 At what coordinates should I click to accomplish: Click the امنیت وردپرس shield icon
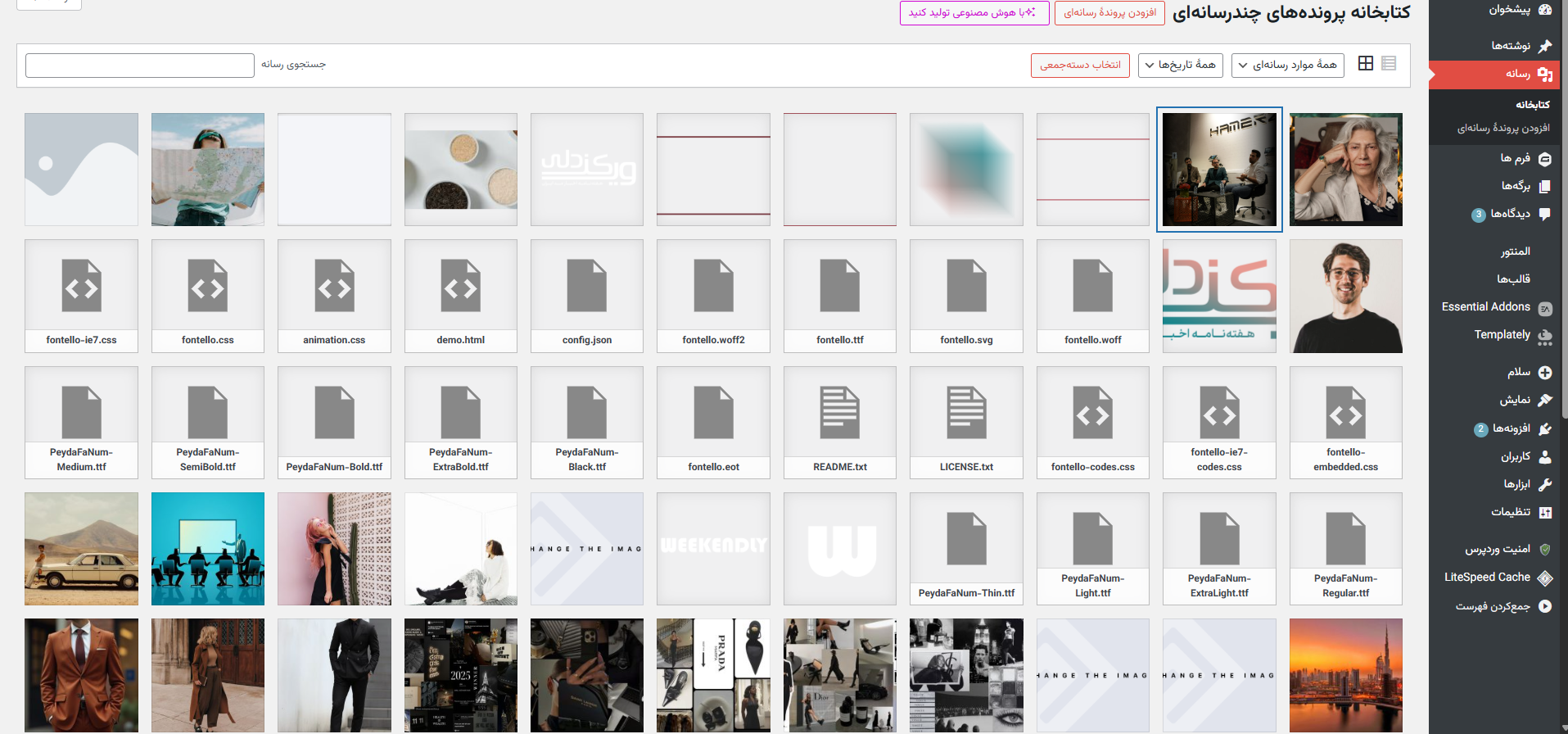(x=1545, y=550)
